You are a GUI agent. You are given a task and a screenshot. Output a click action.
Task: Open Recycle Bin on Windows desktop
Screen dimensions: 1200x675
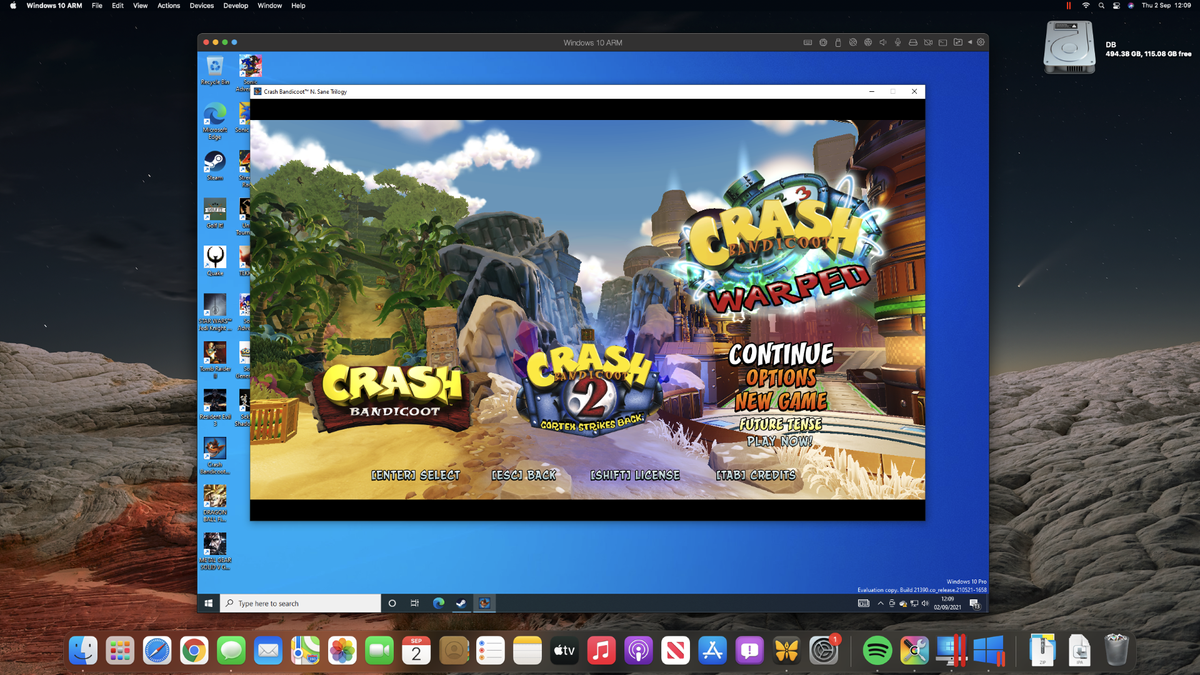[215, 71]
